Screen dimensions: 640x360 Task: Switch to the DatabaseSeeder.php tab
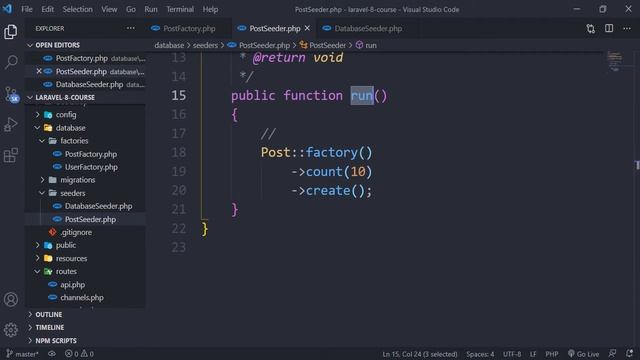click(x=368, y=28)
